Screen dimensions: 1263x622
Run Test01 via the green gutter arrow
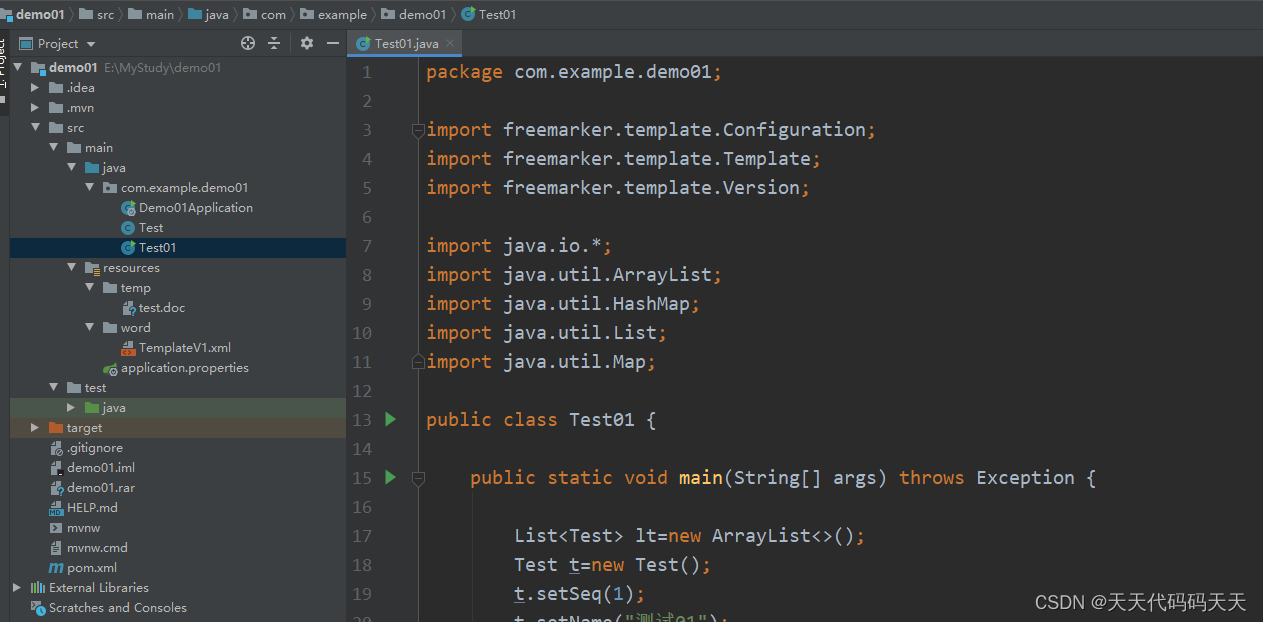tap(389, 419)
